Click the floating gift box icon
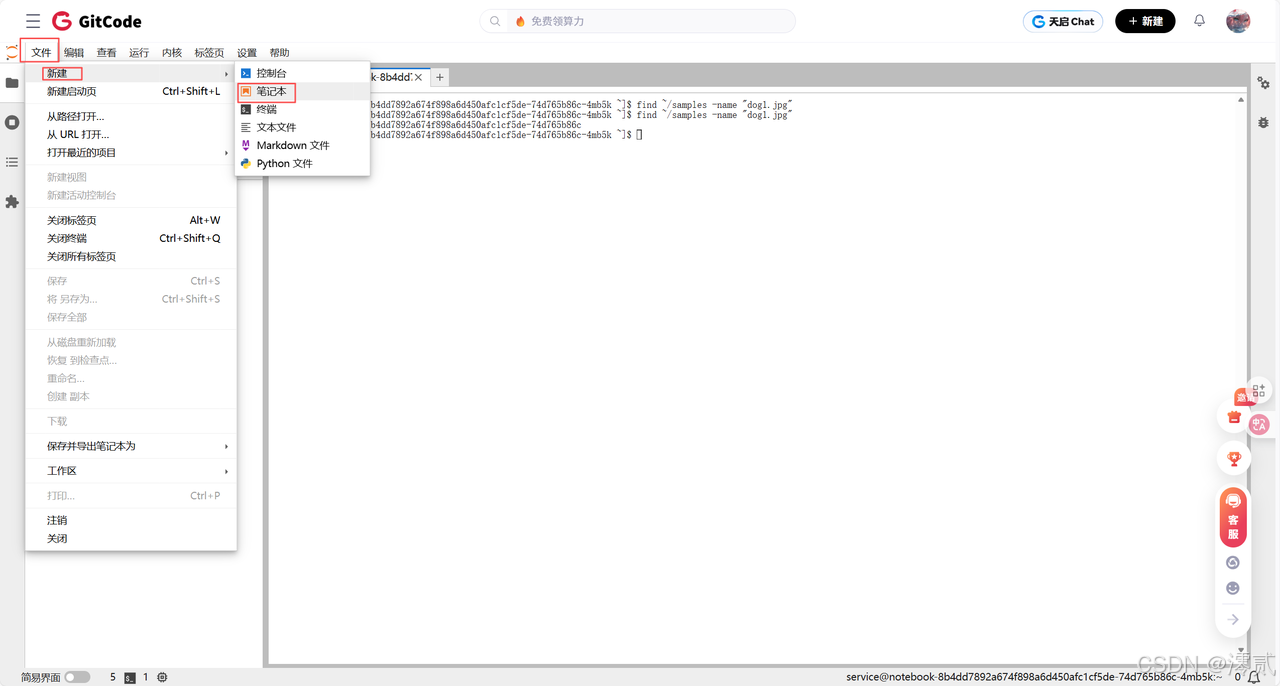The image size is (1280, 686). pos(1234,417)
